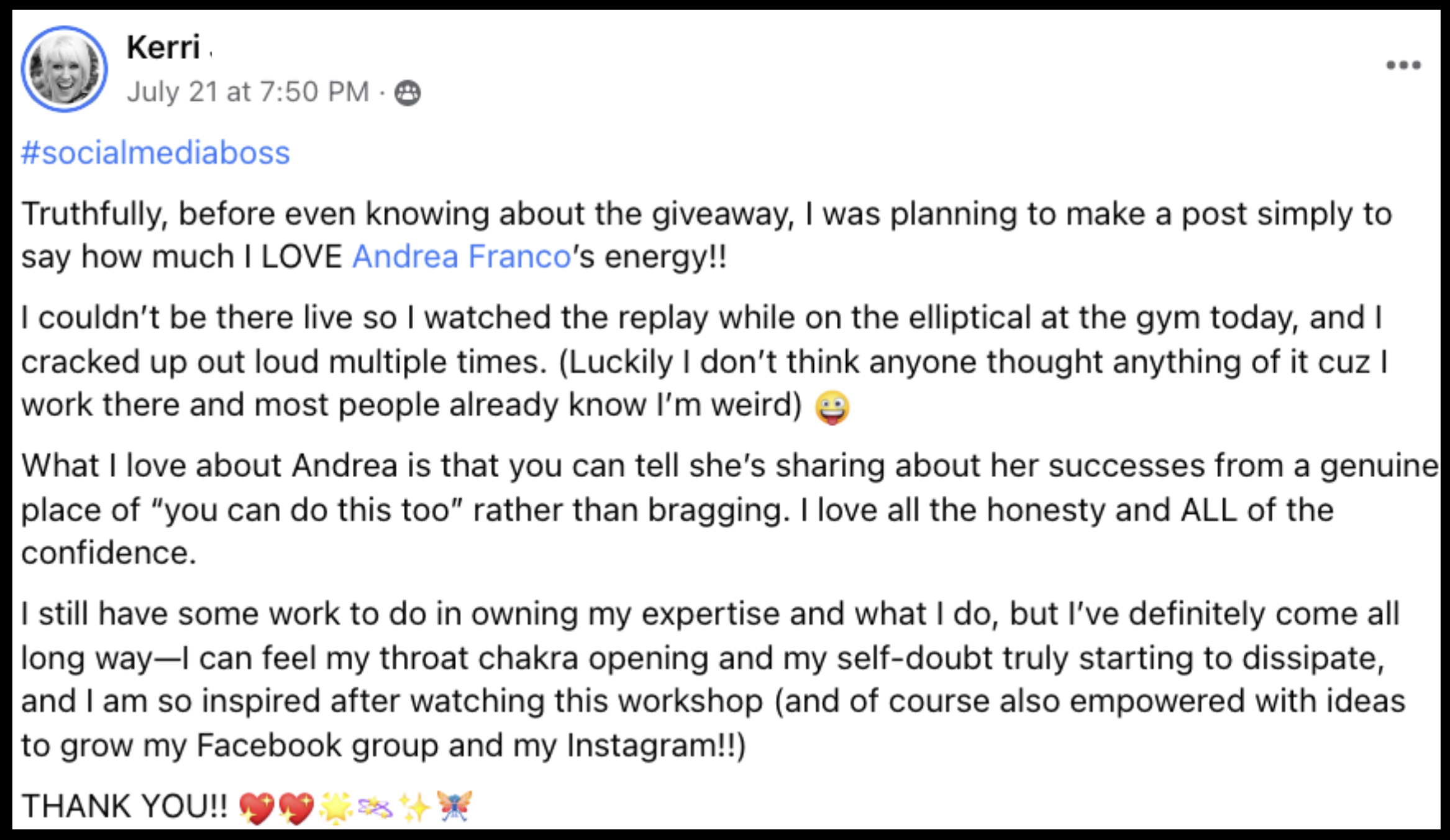Click the paragraph beginning "What I love about Andrea"
The image size is (1450, 840).
pos(730,509)
